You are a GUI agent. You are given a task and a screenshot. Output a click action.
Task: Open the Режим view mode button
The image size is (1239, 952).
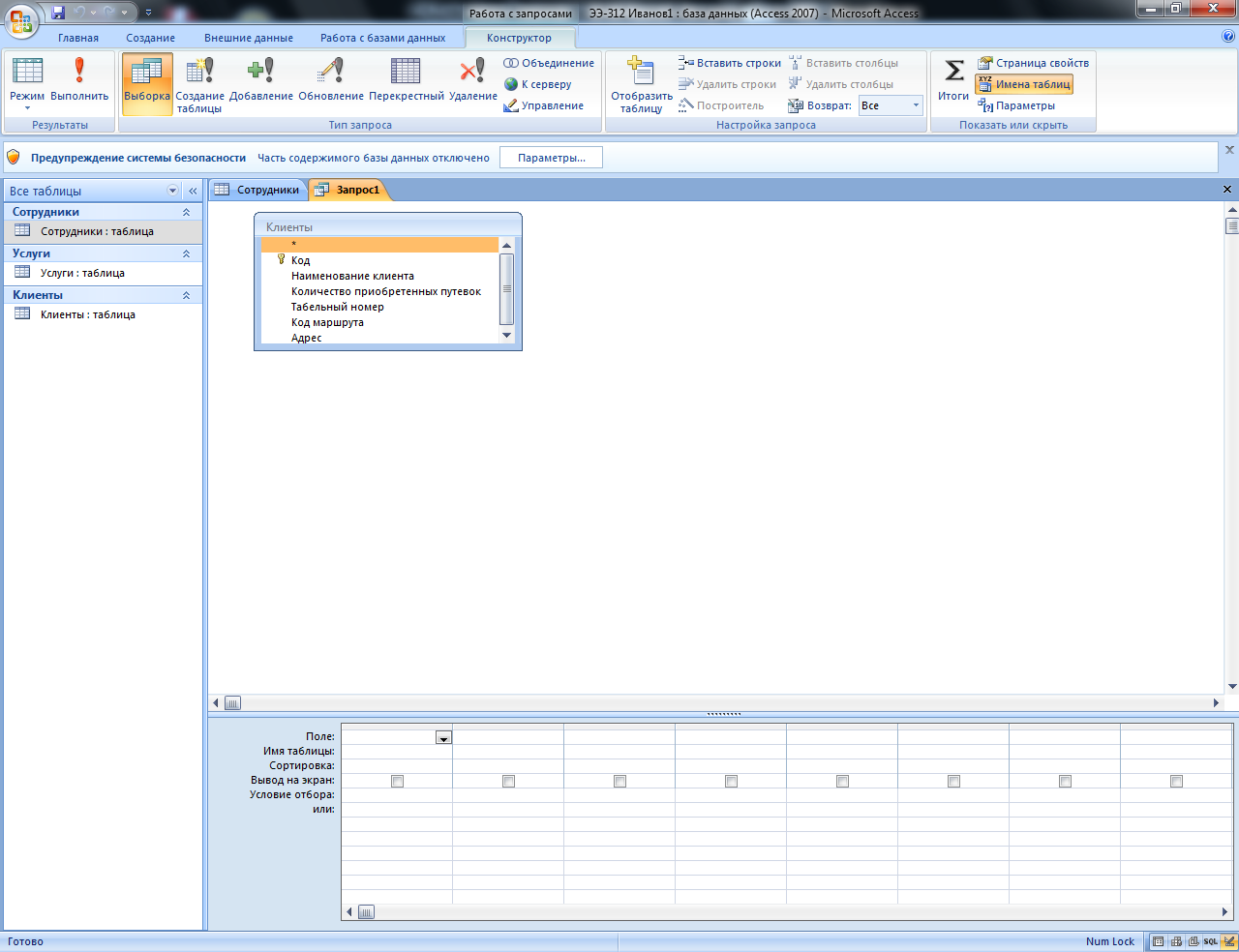(27, 83)
